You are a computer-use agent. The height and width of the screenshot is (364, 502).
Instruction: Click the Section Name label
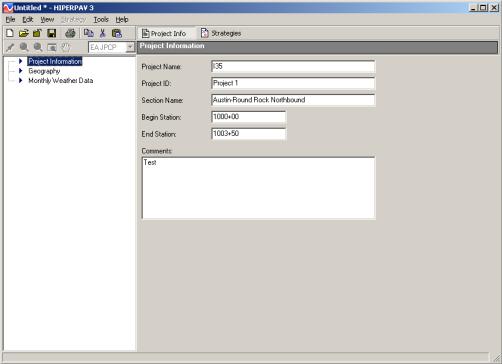point(162,100)
